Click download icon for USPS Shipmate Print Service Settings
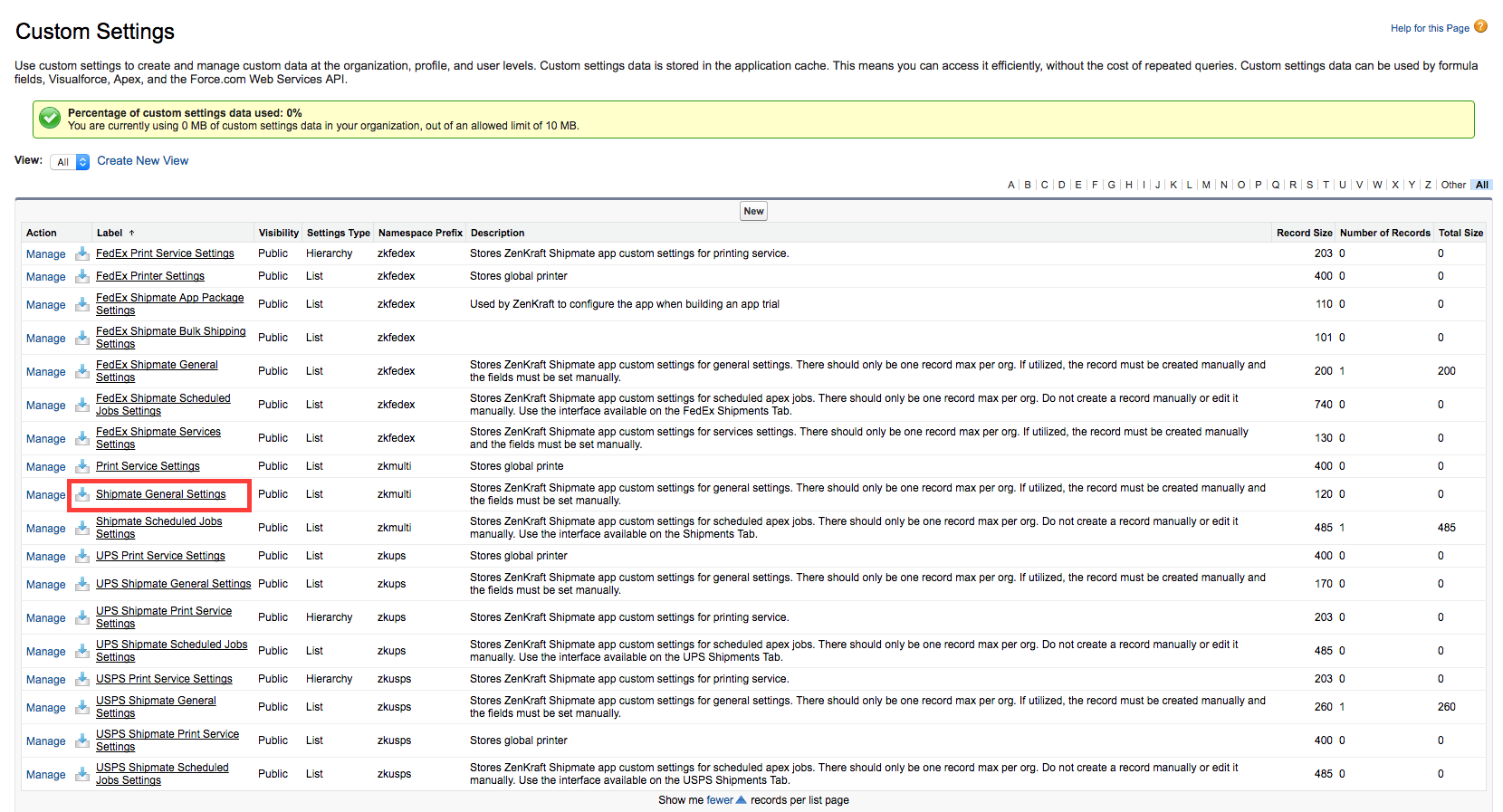1503x812 pixels. 81,740
